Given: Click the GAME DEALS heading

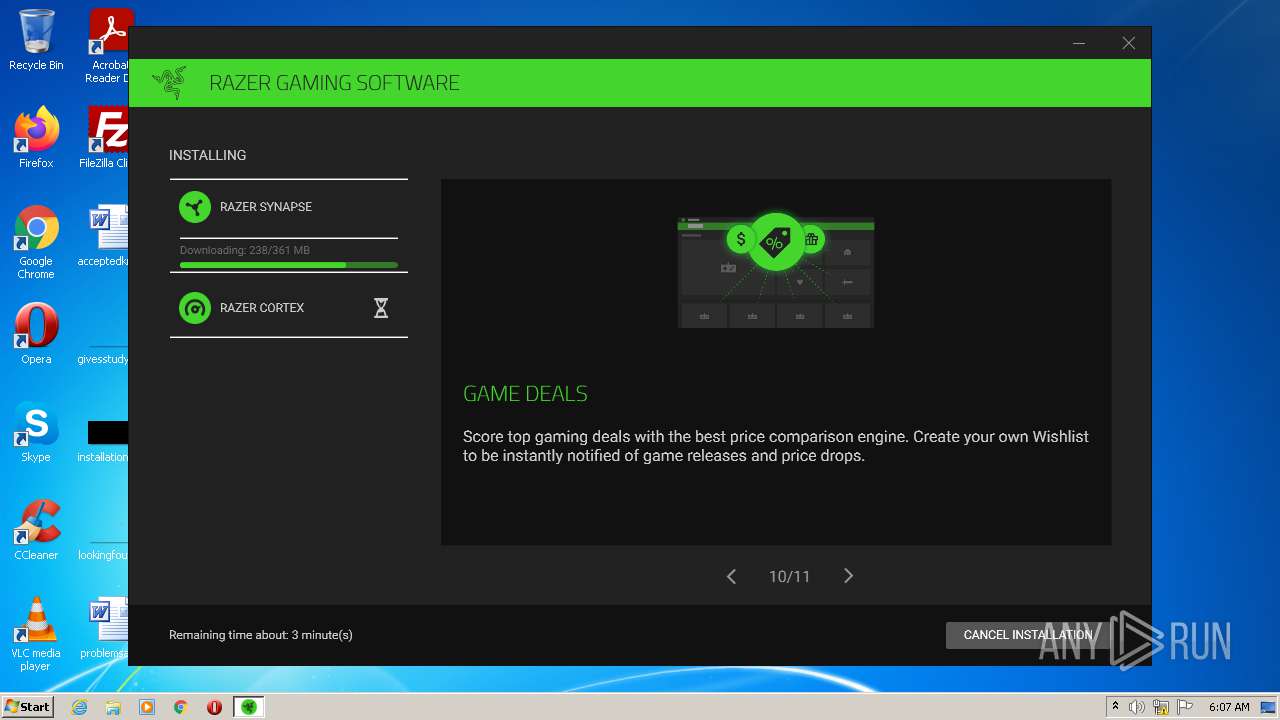Looking at the screenshot, I should point(525,394).
